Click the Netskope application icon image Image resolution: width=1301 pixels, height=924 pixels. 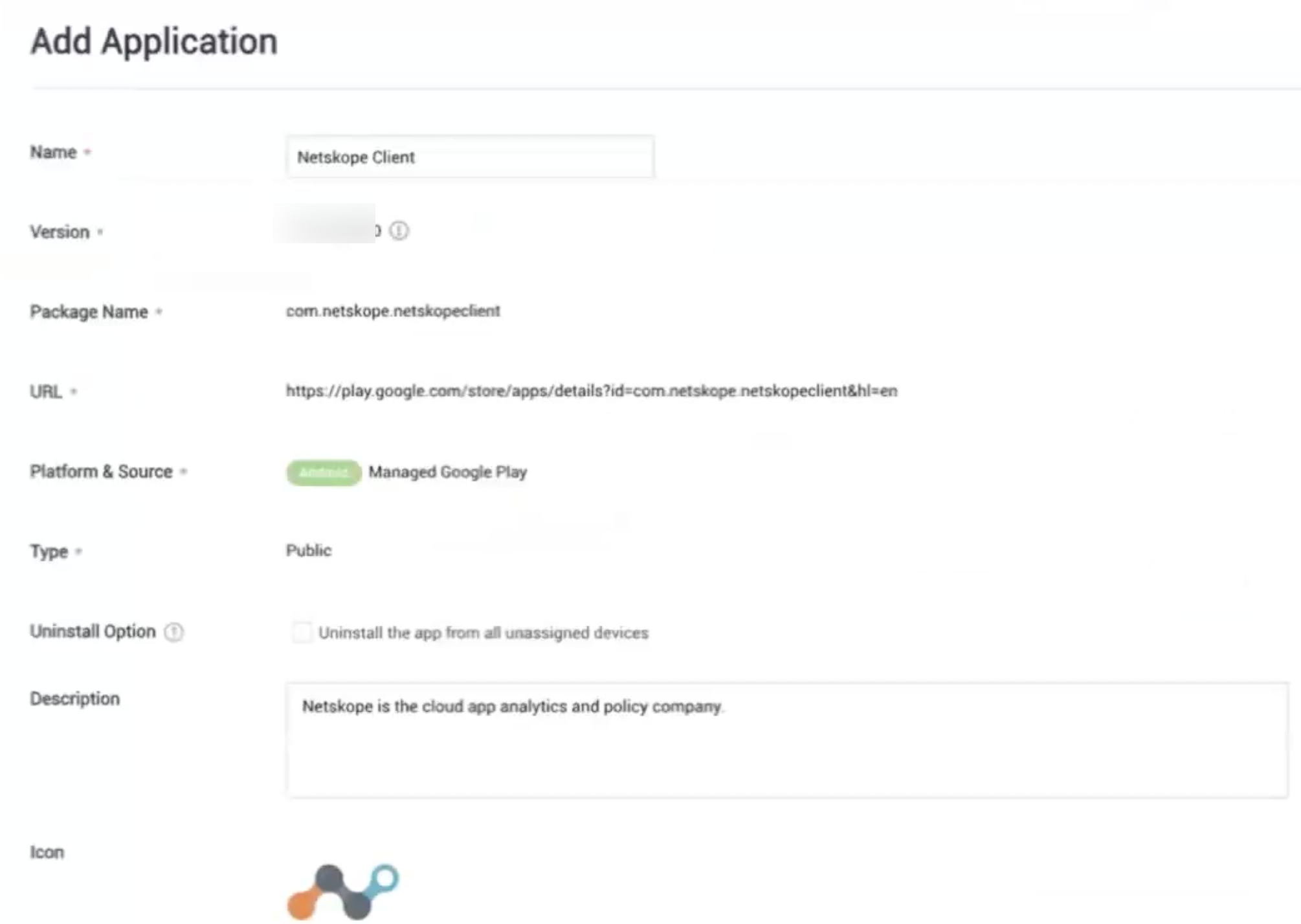coord(343,891)
